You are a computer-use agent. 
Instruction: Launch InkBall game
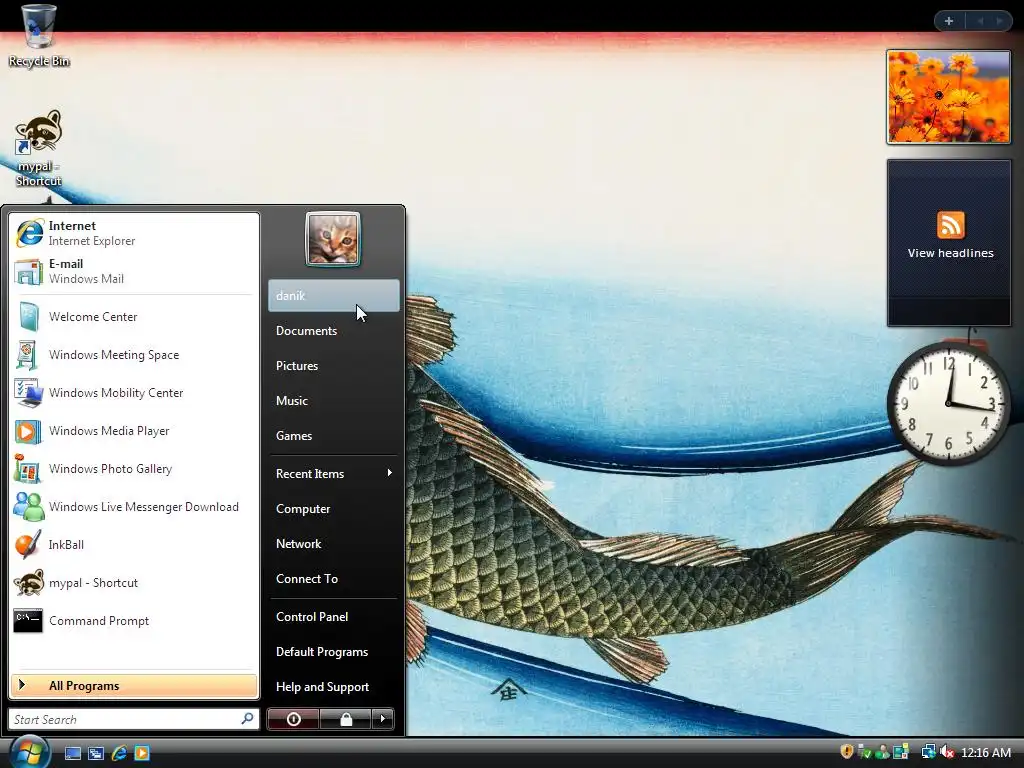[134, 545]
